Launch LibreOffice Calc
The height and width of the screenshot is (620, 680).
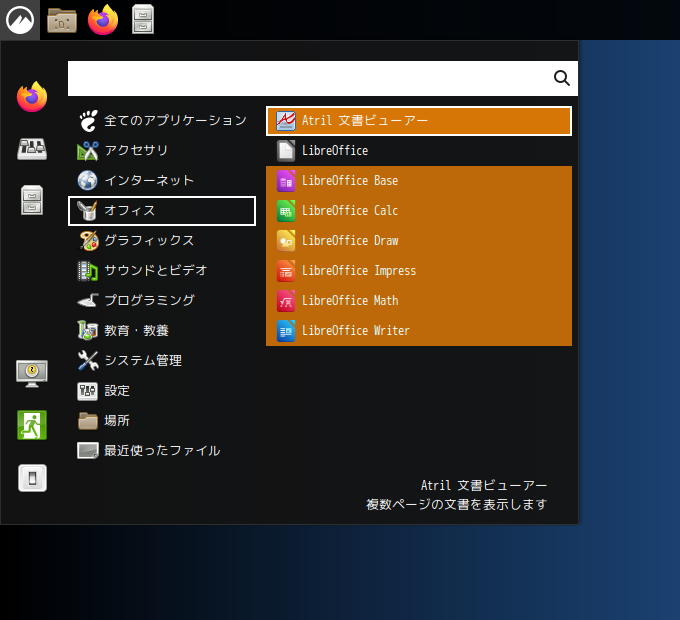419,211
